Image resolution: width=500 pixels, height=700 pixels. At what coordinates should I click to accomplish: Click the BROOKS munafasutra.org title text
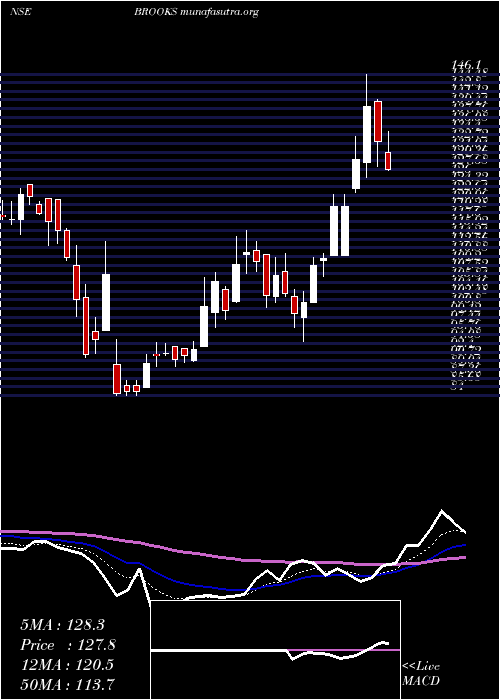point(196,13)
